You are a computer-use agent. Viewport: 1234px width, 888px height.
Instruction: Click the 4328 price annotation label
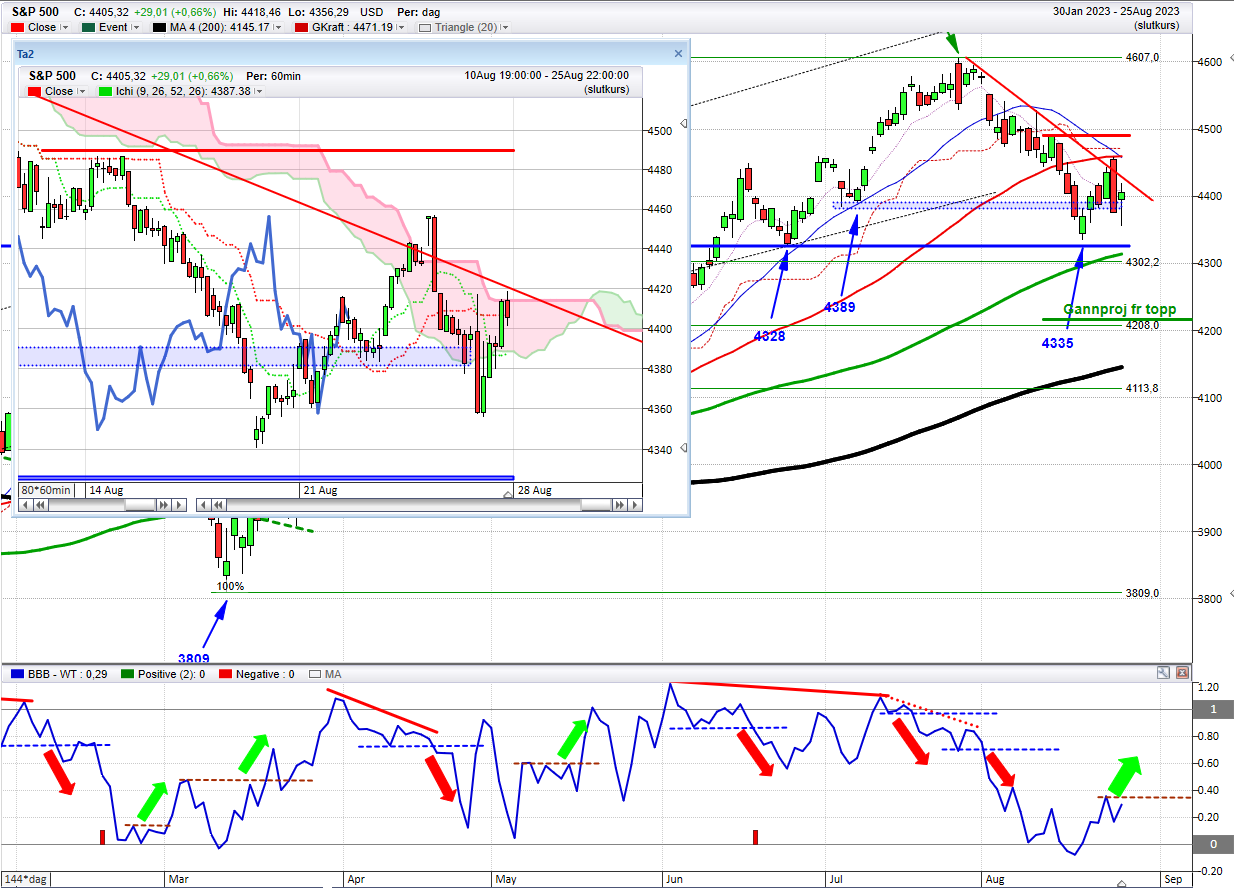769,337
